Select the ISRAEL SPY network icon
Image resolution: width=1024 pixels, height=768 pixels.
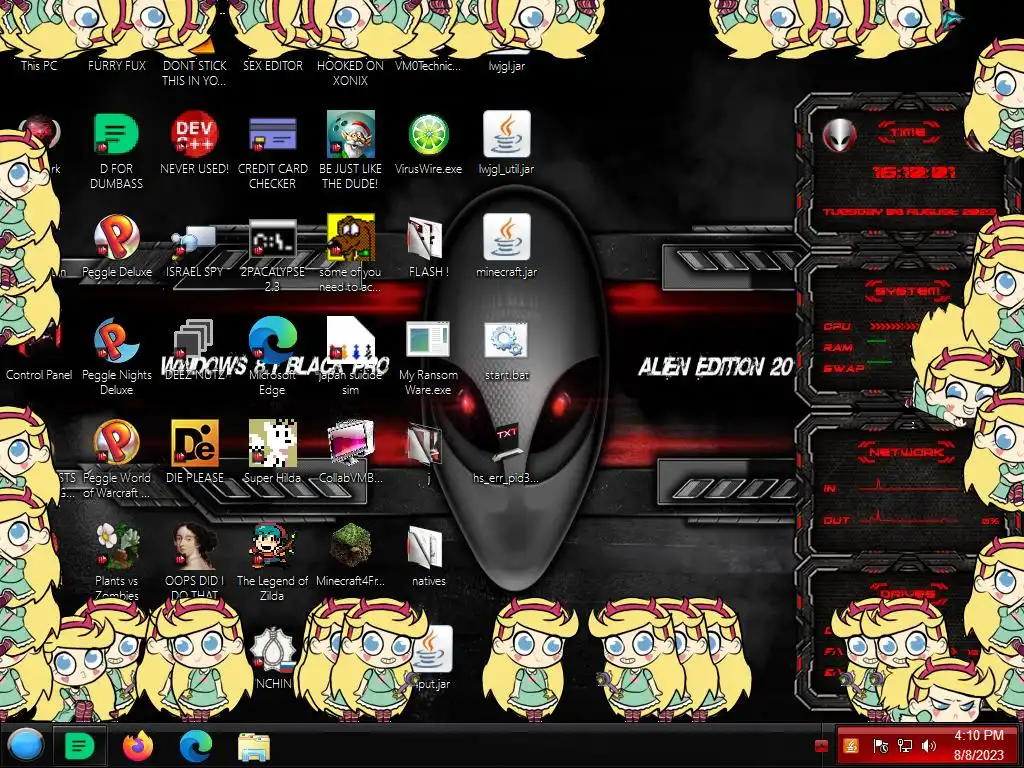click(194, 242)
